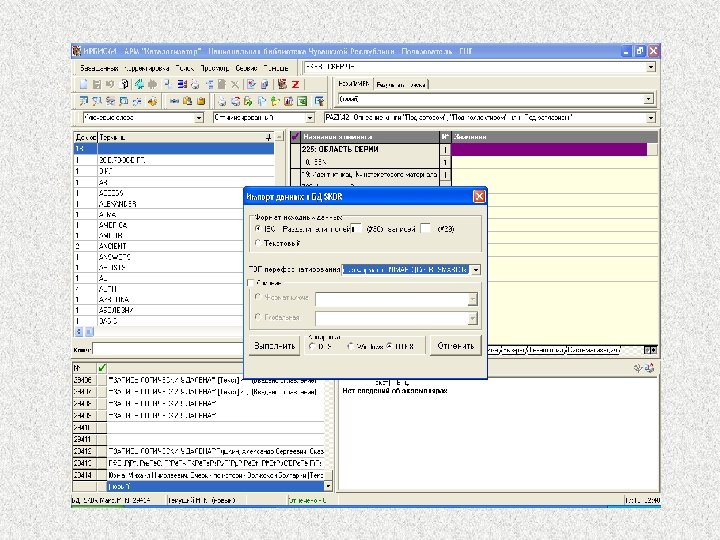Enable the Слияние checkbox in import dialog

pos(251,283)
